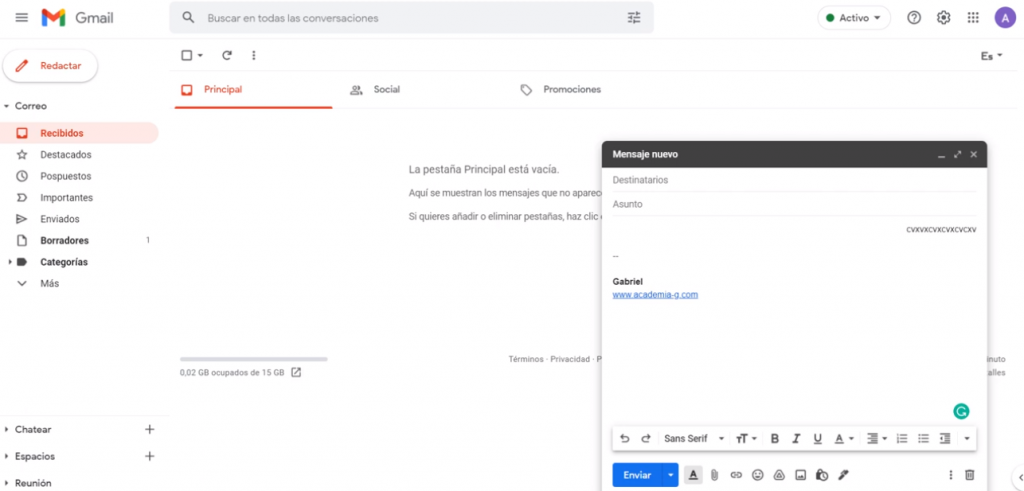This screenshot has width=1024, height=491.
Task: Insert a link in the message
Action: [x=736, y=475]
